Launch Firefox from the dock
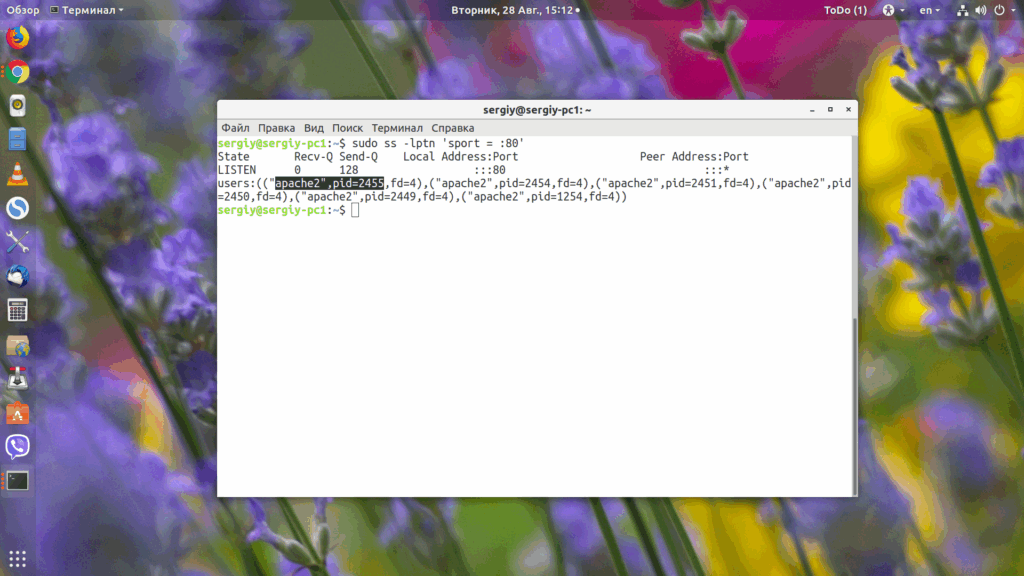Image resolution: width=1024 pixels, height=576 pixels. point(18,37)
